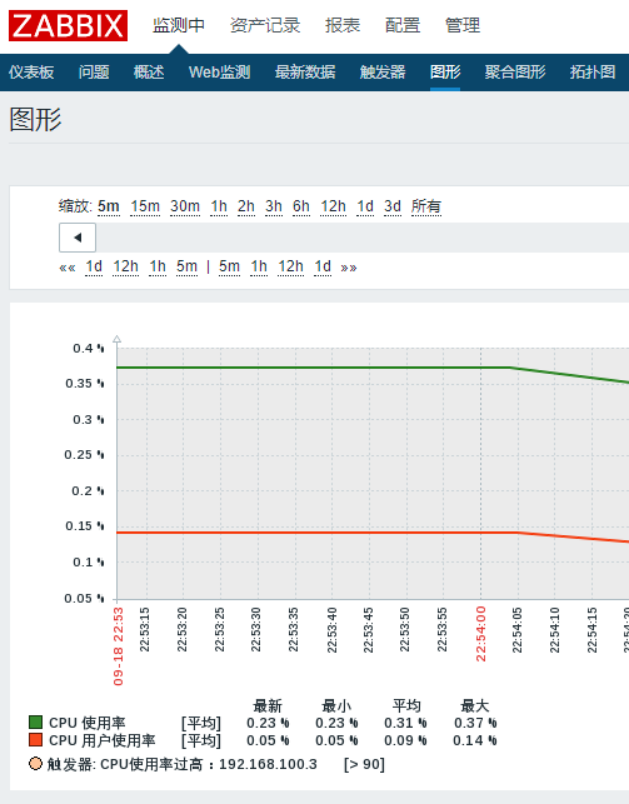Switch to the 最新数据 tab
Image resolution: width=629 pixels, height=804 pixels.
[x=305, y=72]
